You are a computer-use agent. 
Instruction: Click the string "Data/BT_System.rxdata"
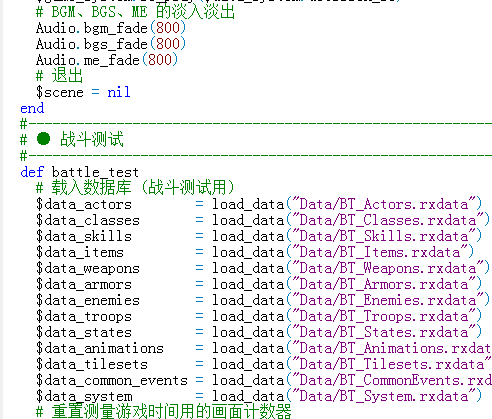[x=383, y=396]
